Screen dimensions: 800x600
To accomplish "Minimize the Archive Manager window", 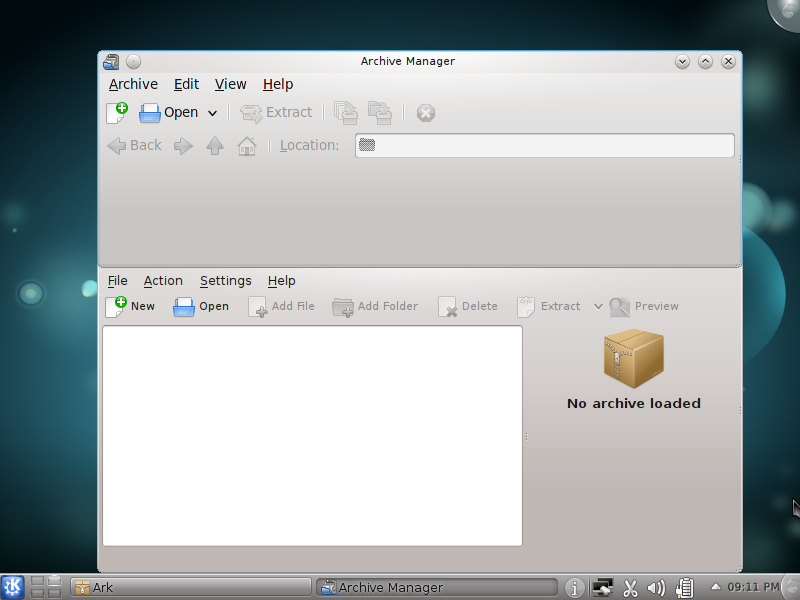I will pyautogui.click(x=682, y=62).
